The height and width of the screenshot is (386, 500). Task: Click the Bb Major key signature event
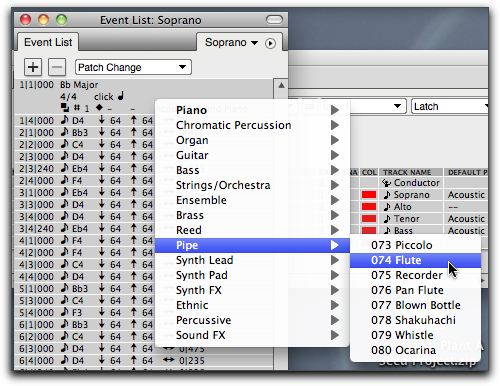coord(79,85)
